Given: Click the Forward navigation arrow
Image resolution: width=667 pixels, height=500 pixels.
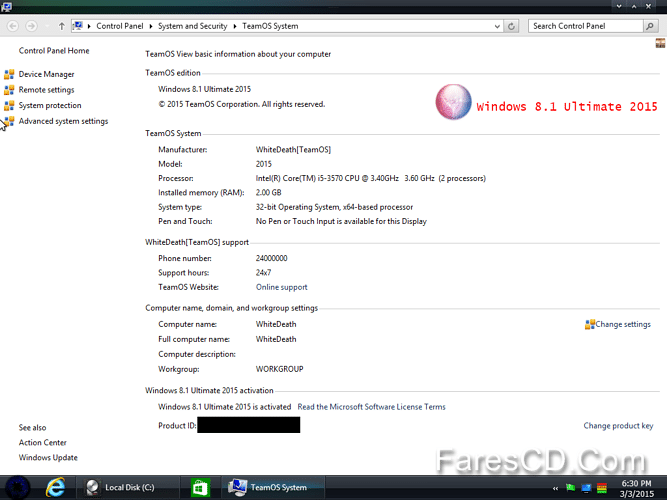Looking at the screenshot, I should (x=31, y=26).
